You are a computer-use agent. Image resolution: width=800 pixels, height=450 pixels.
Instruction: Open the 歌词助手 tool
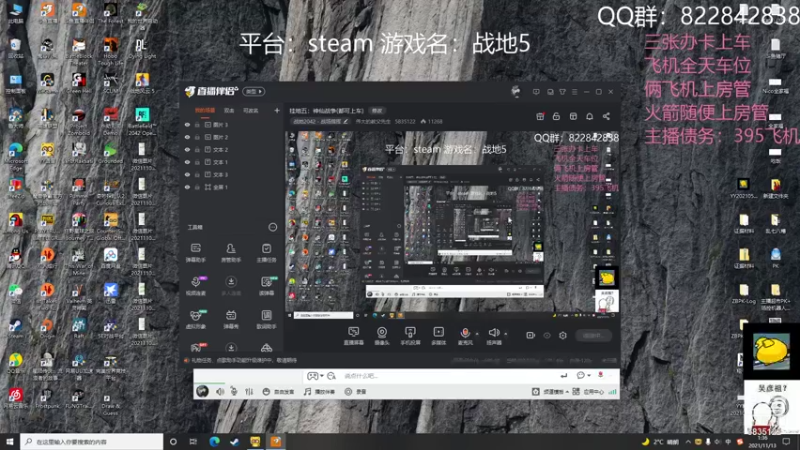click(266, 319)
